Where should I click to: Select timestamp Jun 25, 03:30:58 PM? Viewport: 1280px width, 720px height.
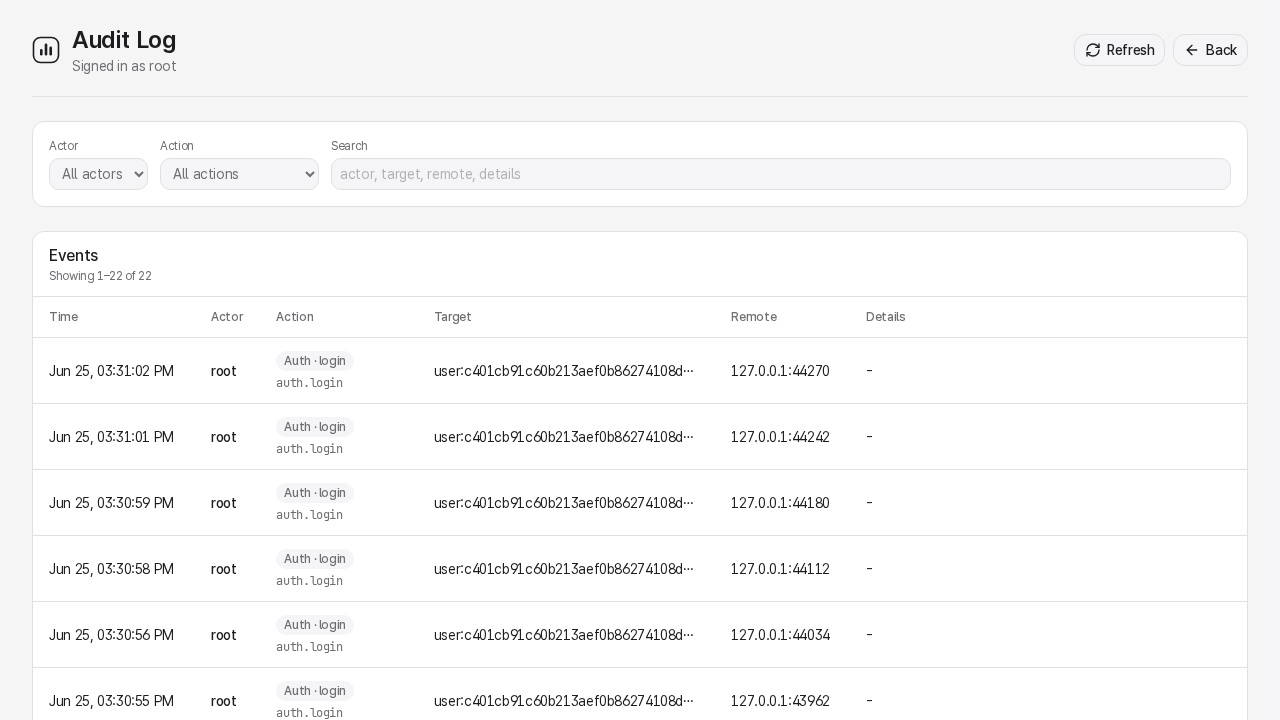coord(111,569)
